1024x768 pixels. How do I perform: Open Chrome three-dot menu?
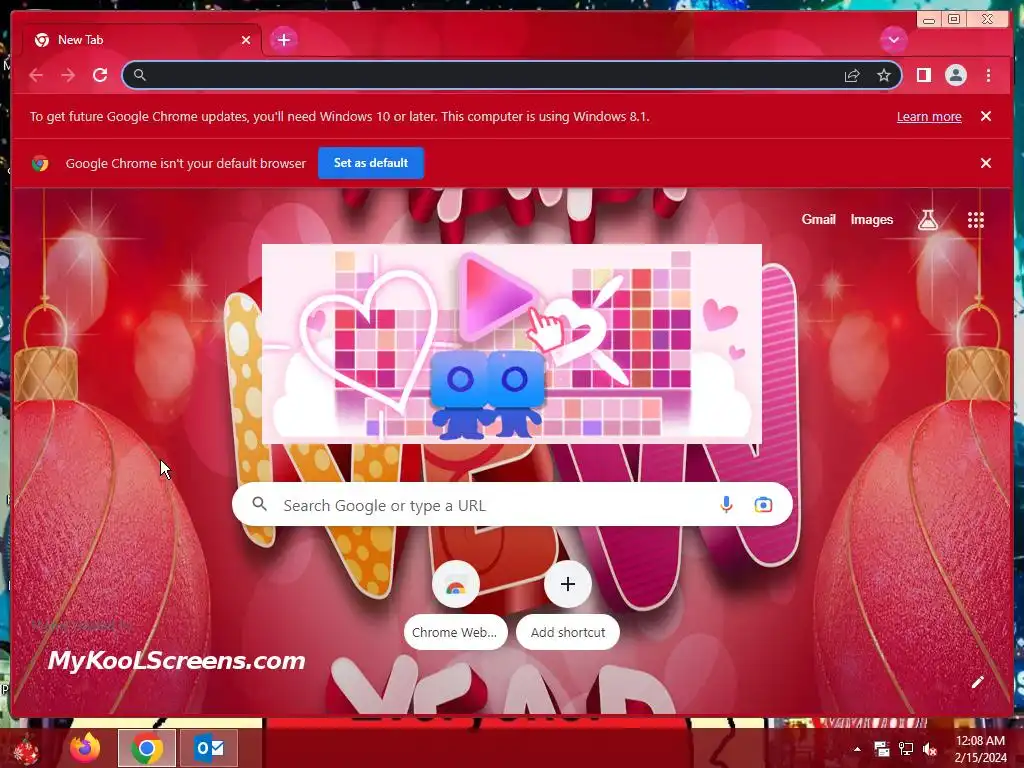point(988,75)
